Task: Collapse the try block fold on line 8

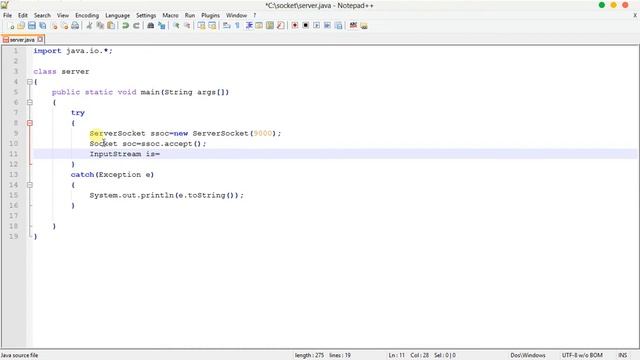Action: (30, 123)
